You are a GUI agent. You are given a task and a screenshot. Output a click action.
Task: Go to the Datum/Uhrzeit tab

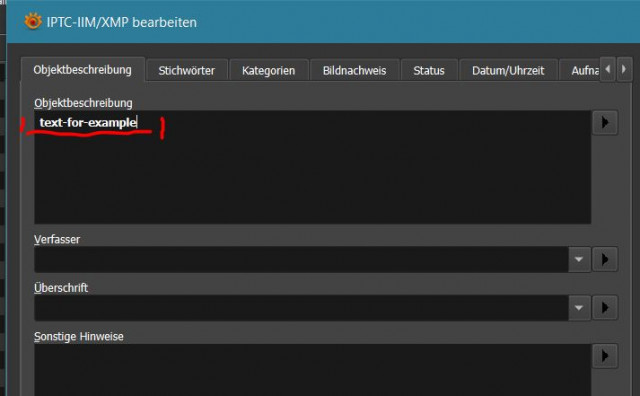coord(508,71)
